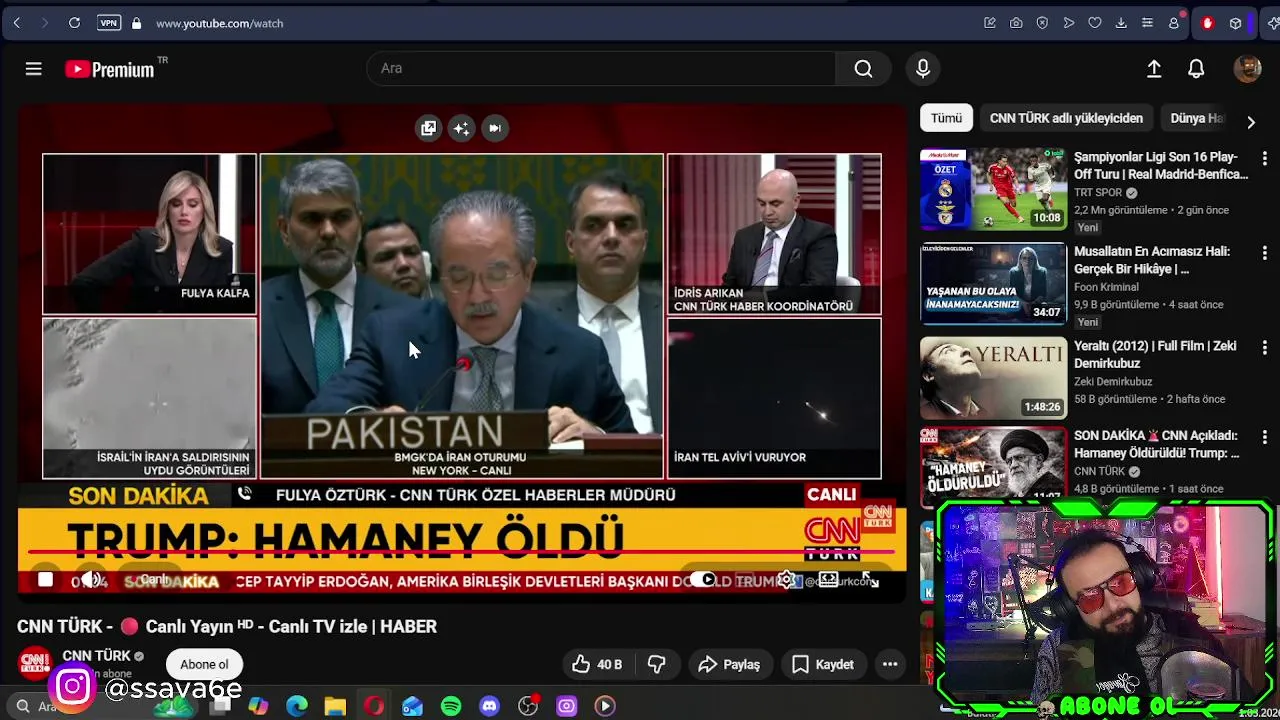Image resolution: width=1280 pixels, height=720 pixels.
Task: Open the upload/create video icon
Action: [1154, 69]
